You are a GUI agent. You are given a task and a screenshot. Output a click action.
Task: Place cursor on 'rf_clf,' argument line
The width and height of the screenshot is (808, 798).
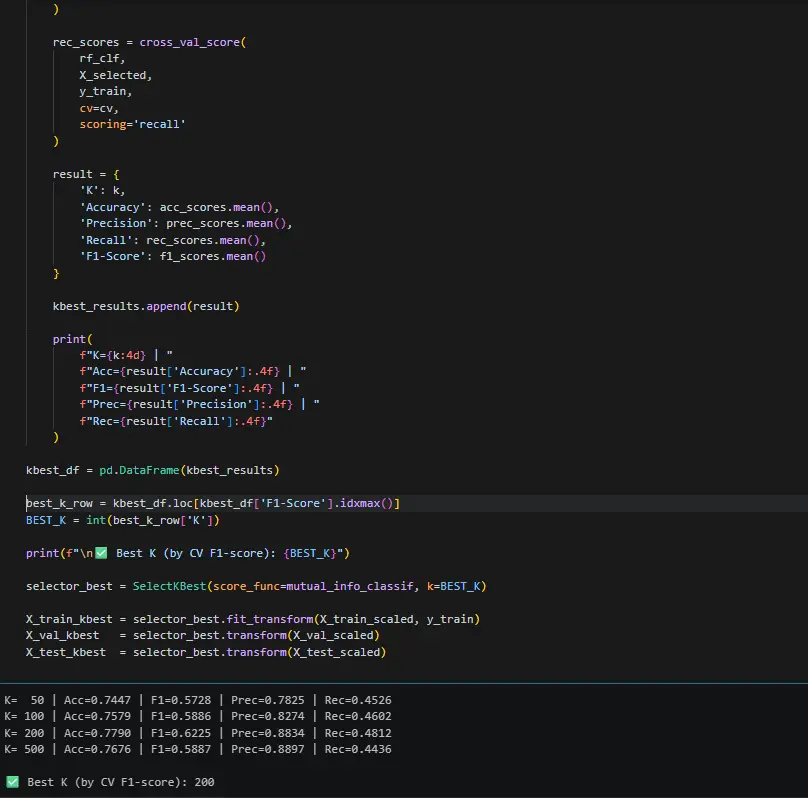point(102,59)
